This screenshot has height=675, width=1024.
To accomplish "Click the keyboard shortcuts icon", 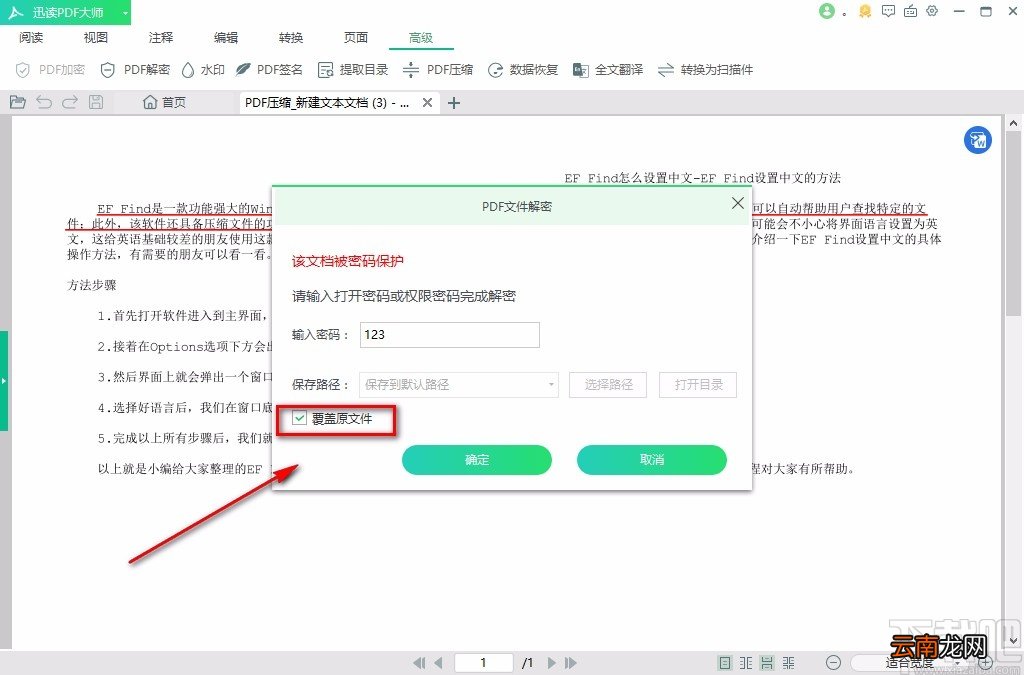I will point(910,11).
